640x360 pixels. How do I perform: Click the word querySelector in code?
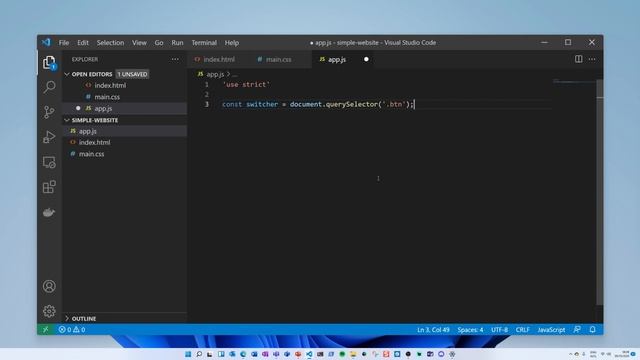coord(352,104)
